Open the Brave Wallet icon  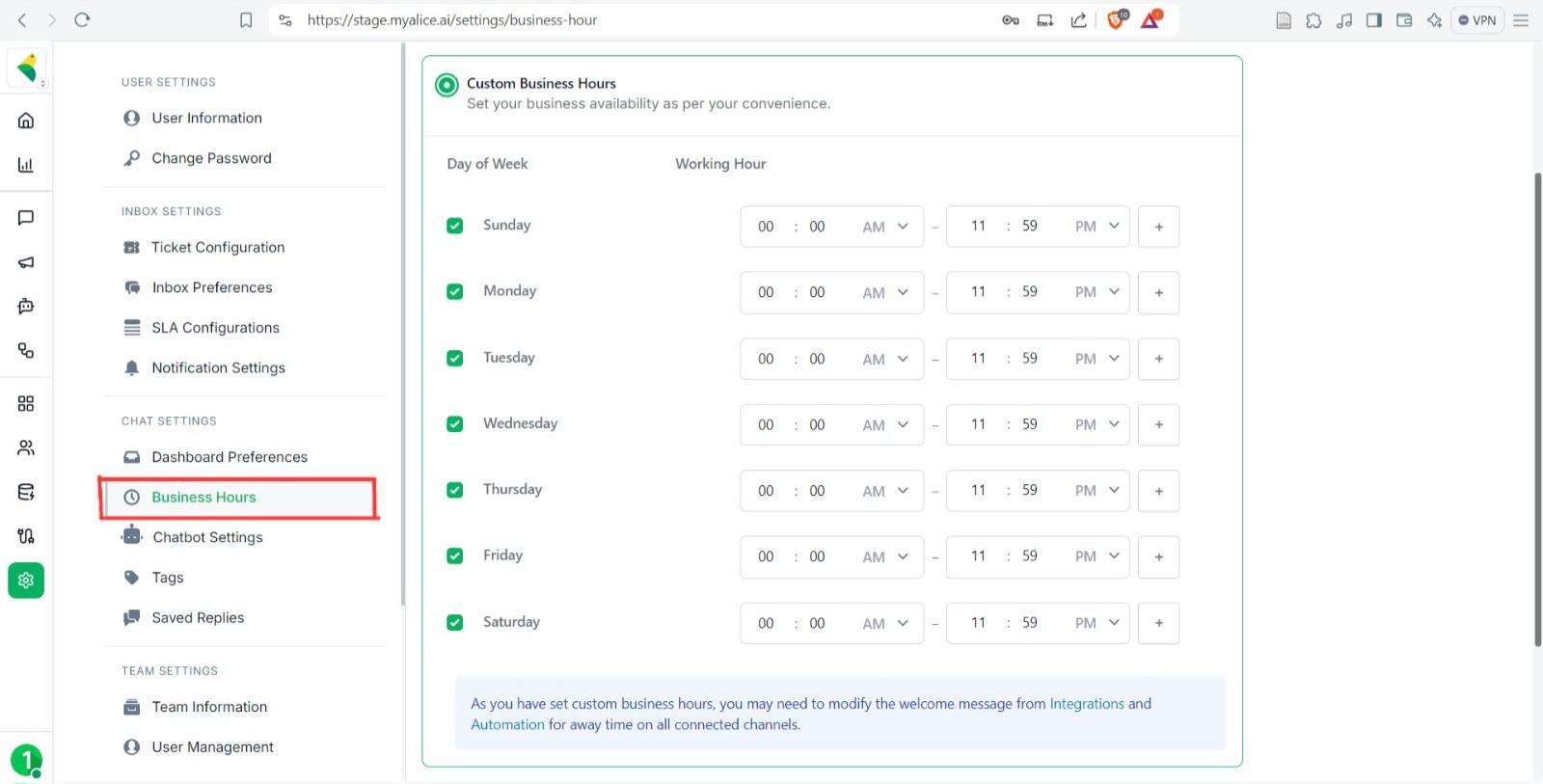coord(1404,20)
